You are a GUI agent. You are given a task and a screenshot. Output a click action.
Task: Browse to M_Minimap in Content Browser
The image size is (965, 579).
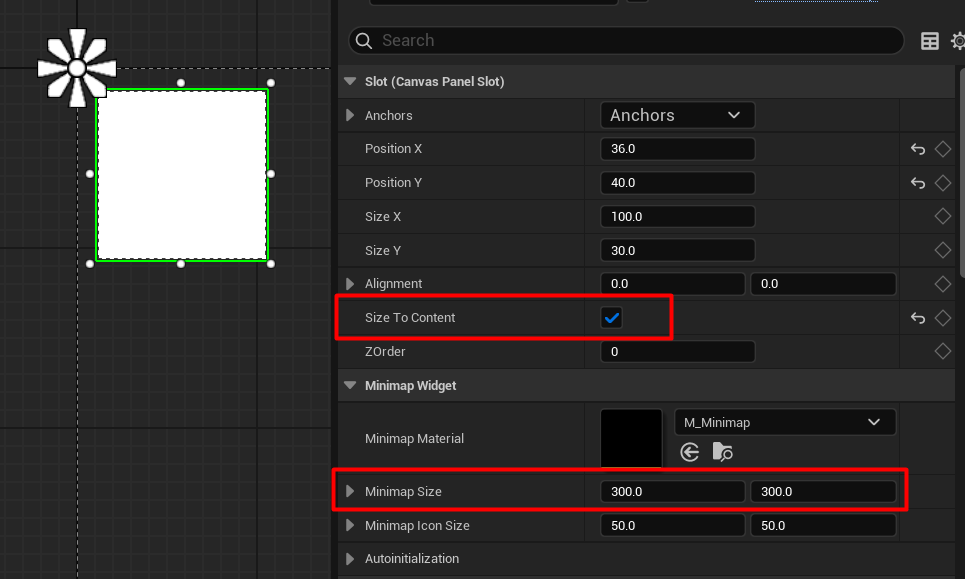(x=722, y=452)
